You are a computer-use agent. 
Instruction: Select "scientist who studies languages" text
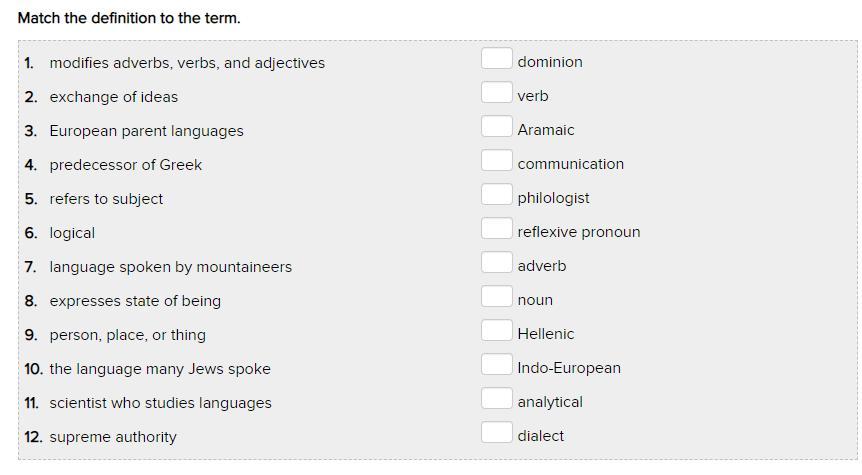[160, 403]
